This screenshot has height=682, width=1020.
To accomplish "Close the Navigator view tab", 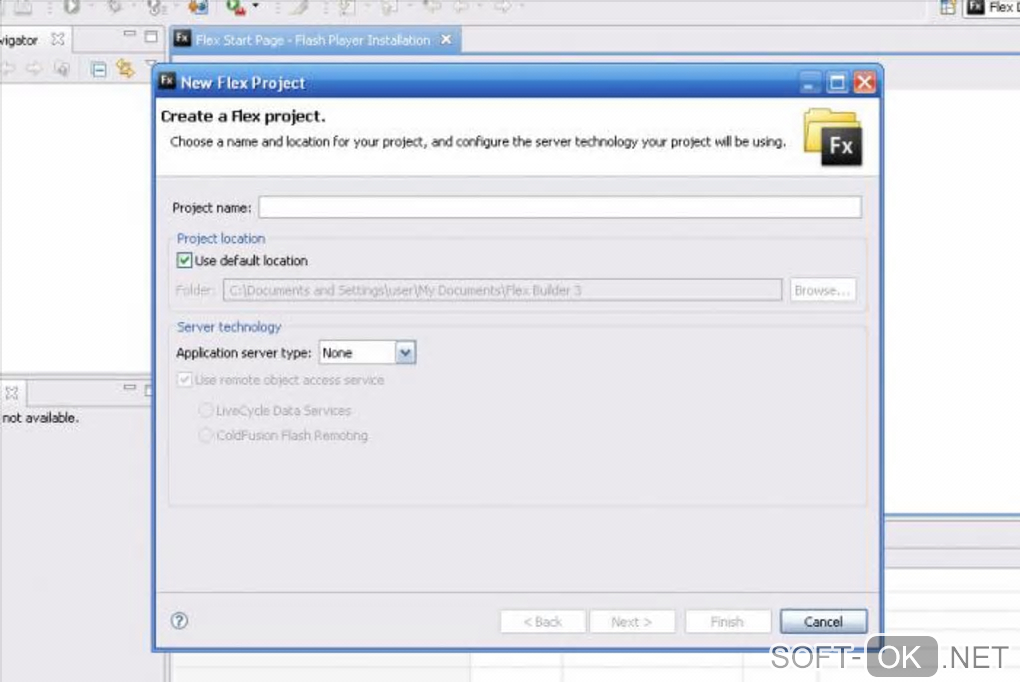I will (58, 39).
